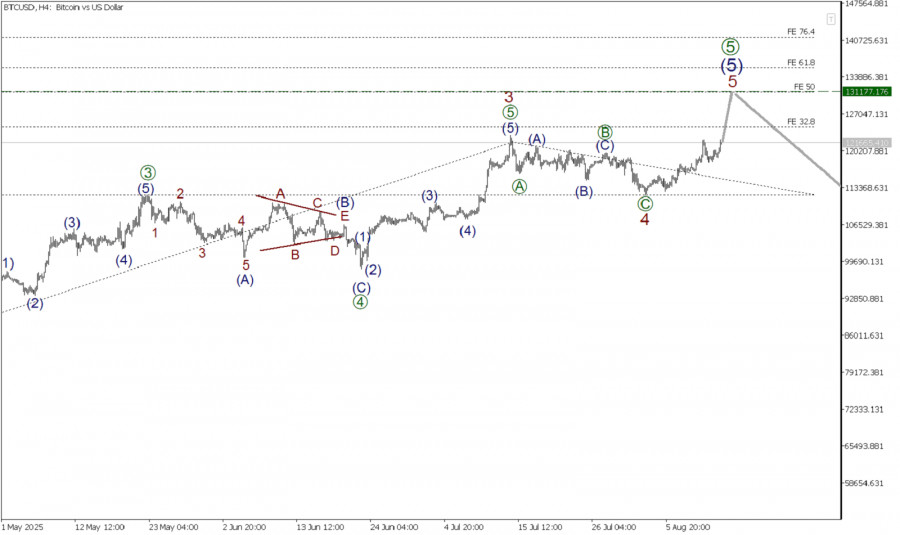The width and height of the screenshot is (900, 535).
Task: Select the green 131177.176 price label
Action: point(867,92)
